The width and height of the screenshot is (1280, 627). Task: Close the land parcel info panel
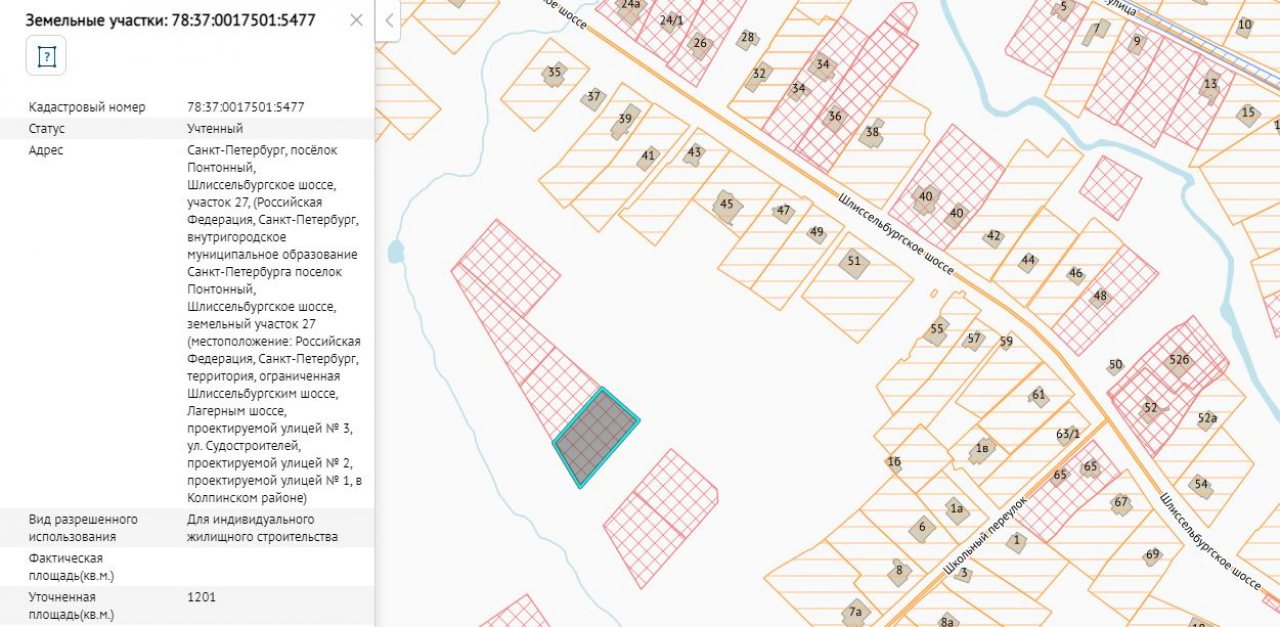click(x=356, y=20)
